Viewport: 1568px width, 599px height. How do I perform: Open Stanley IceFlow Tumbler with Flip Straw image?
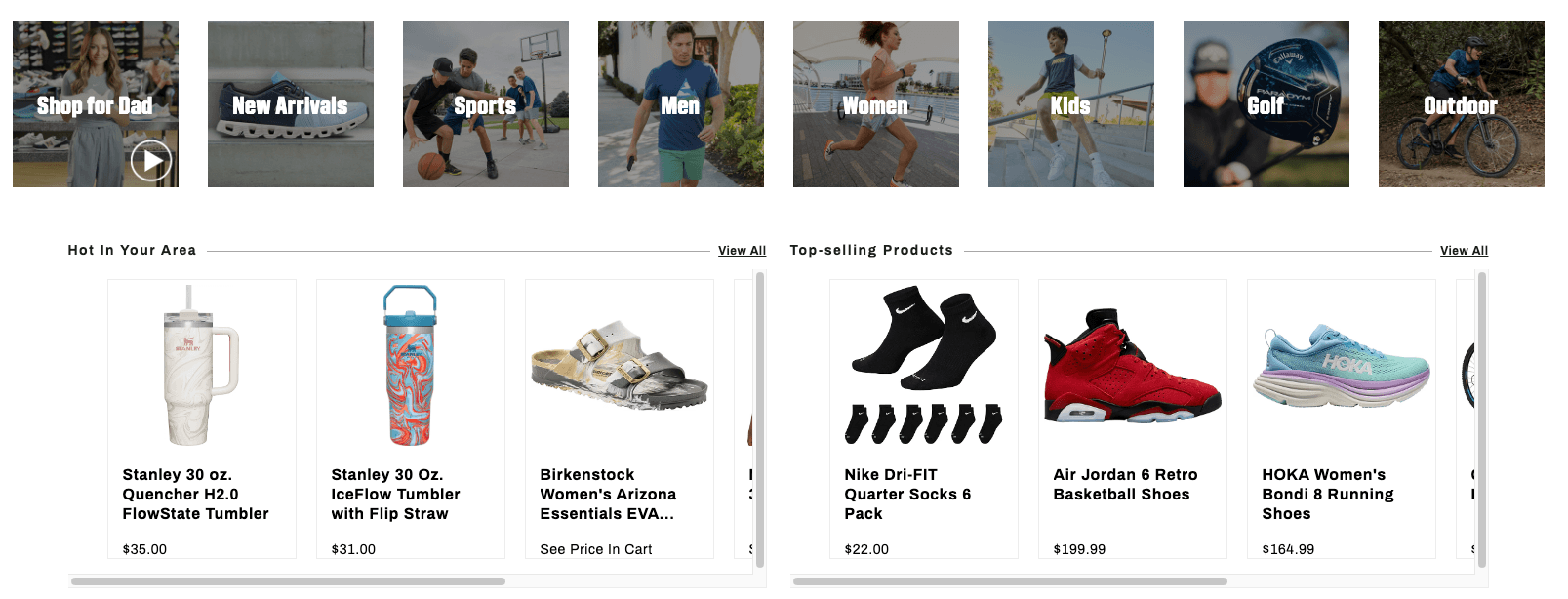[410, 366]
